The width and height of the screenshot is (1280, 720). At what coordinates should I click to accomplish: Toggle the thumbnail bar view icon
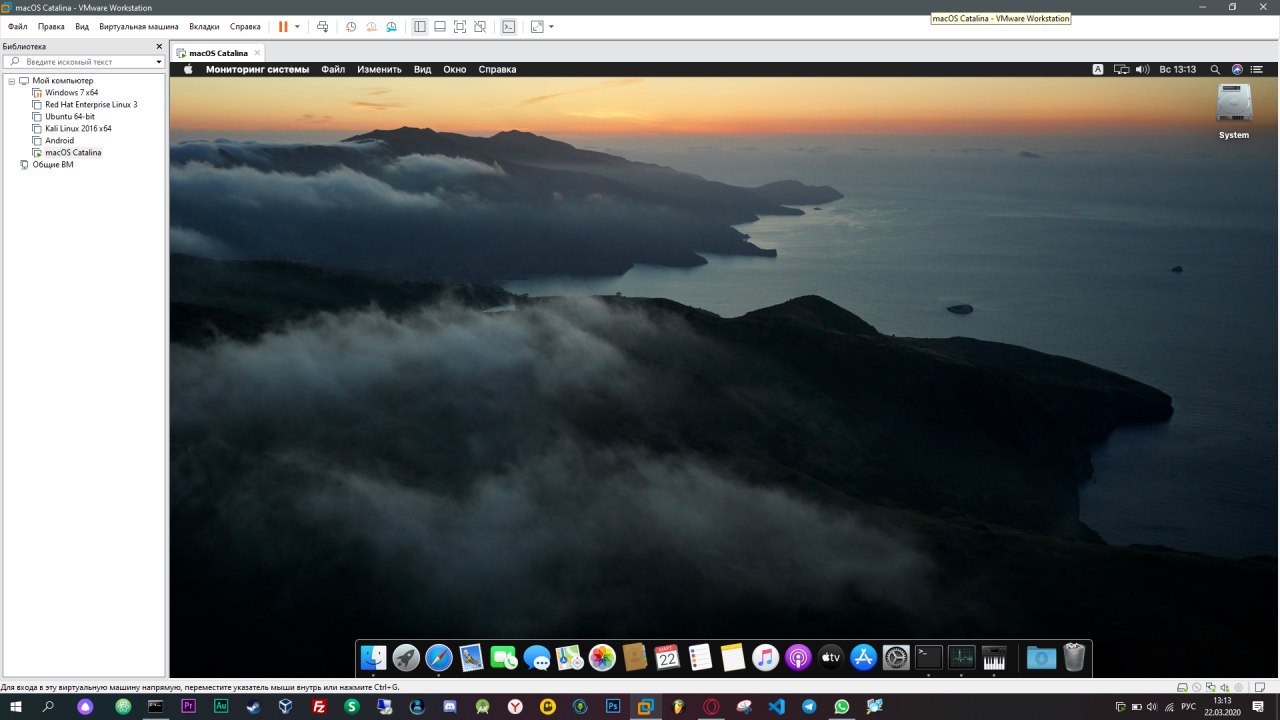[440, 27]
